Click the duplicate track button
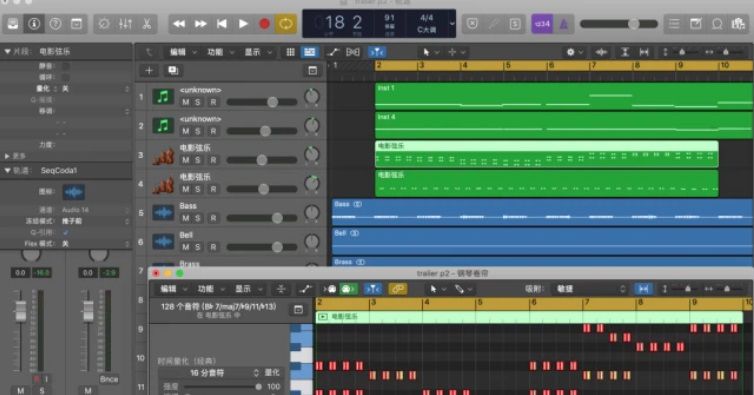Screen dimensions: 754x395 click(173, 71)
